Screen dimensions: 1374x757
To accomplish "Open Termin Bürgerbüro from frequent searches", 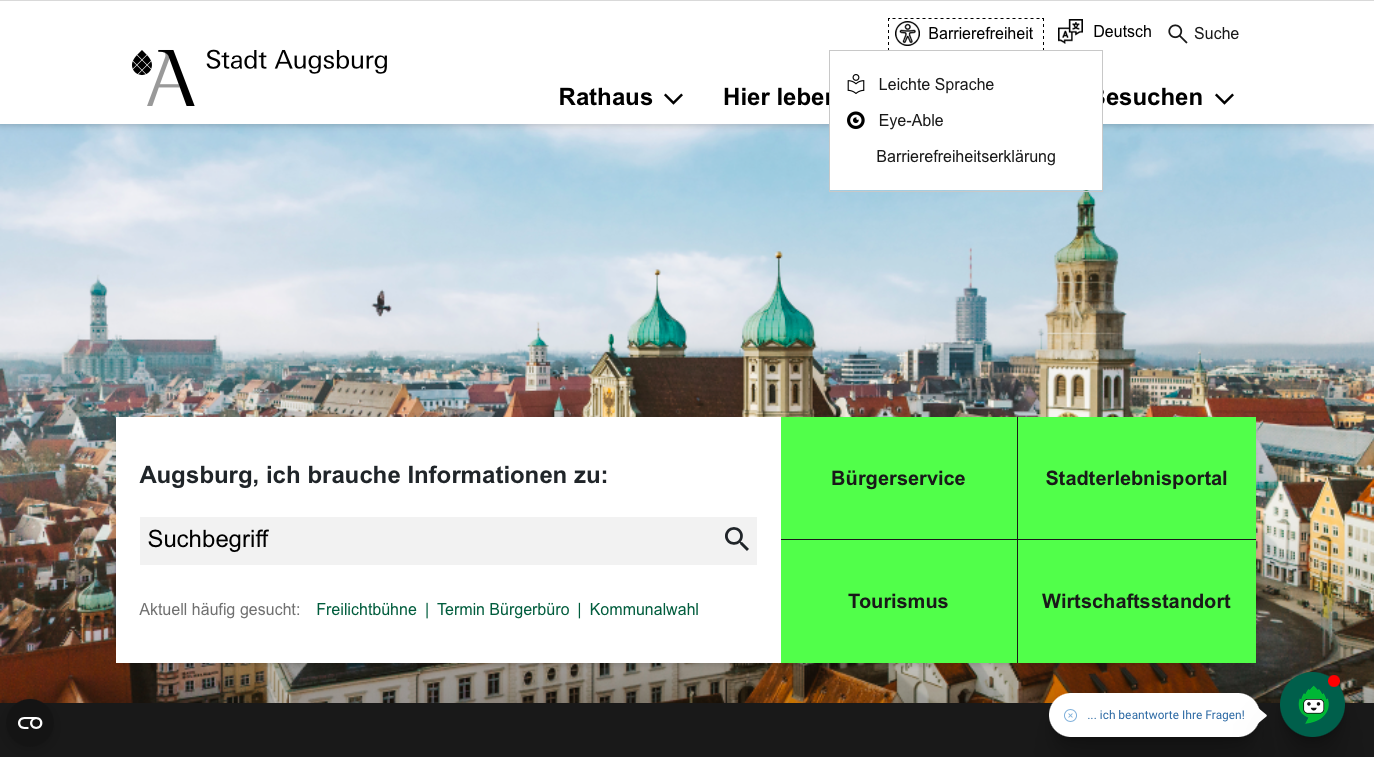I will 503,609.
